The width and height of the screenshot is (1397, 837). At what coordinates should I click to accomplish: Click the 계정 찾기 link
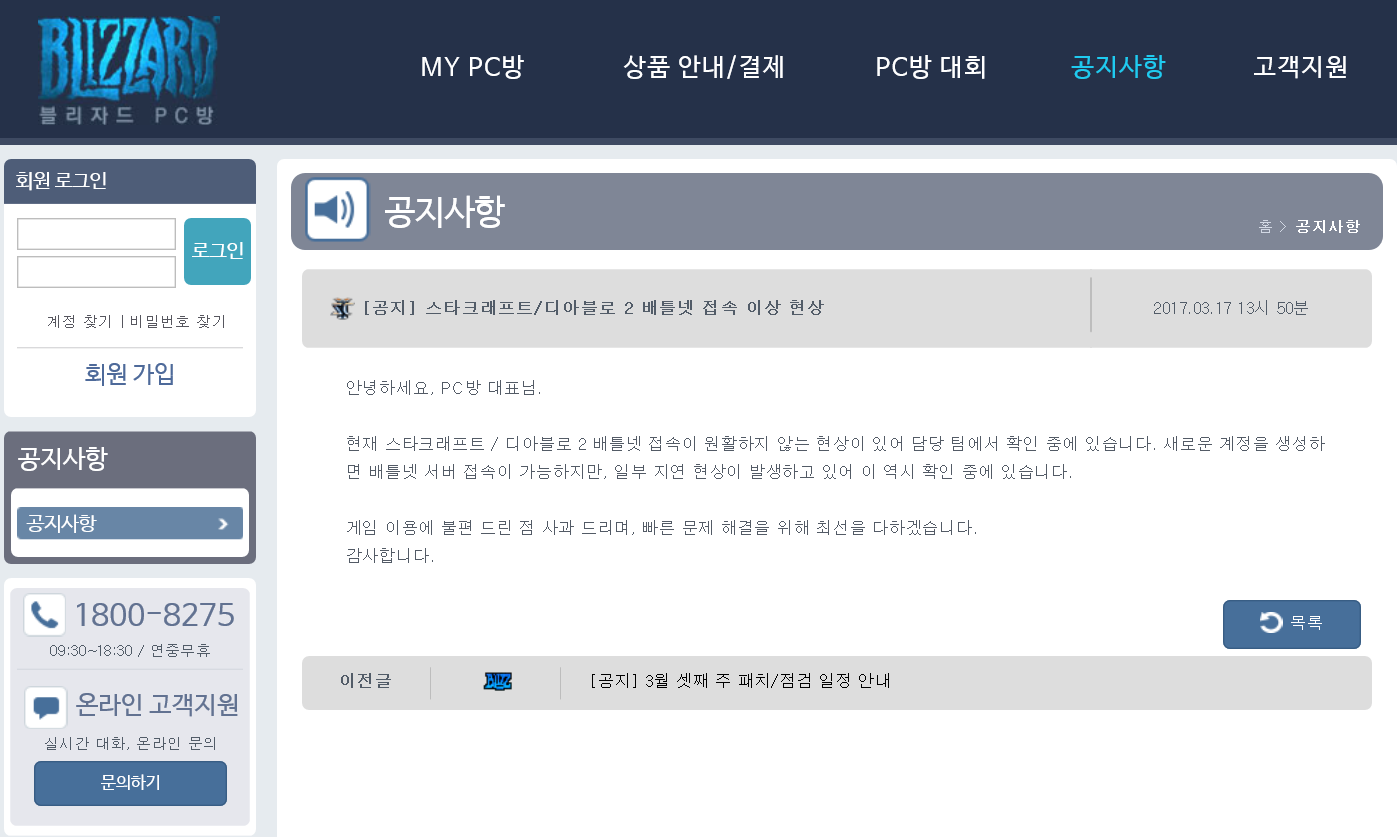[x=79, y=321]
